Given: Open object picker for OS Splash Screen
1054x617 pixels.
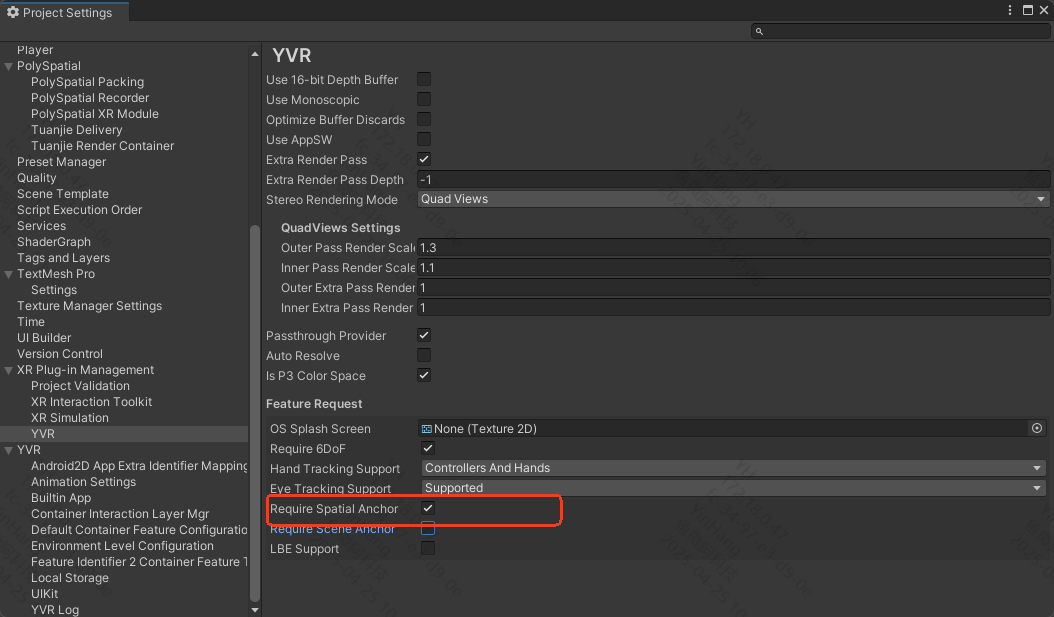Looking at the screenshot, I should coord(1037,428).
